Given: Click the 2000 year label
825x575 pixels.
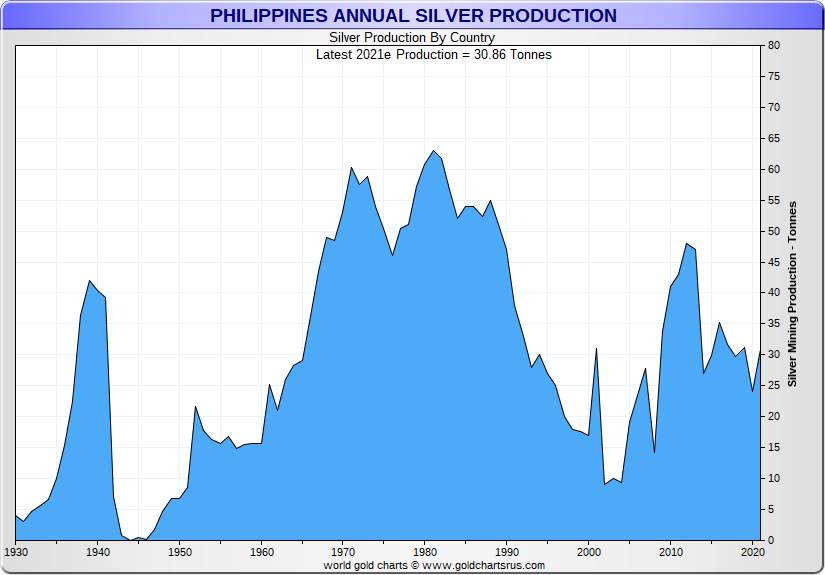Looking at the screenshot, I should [589, 551].
